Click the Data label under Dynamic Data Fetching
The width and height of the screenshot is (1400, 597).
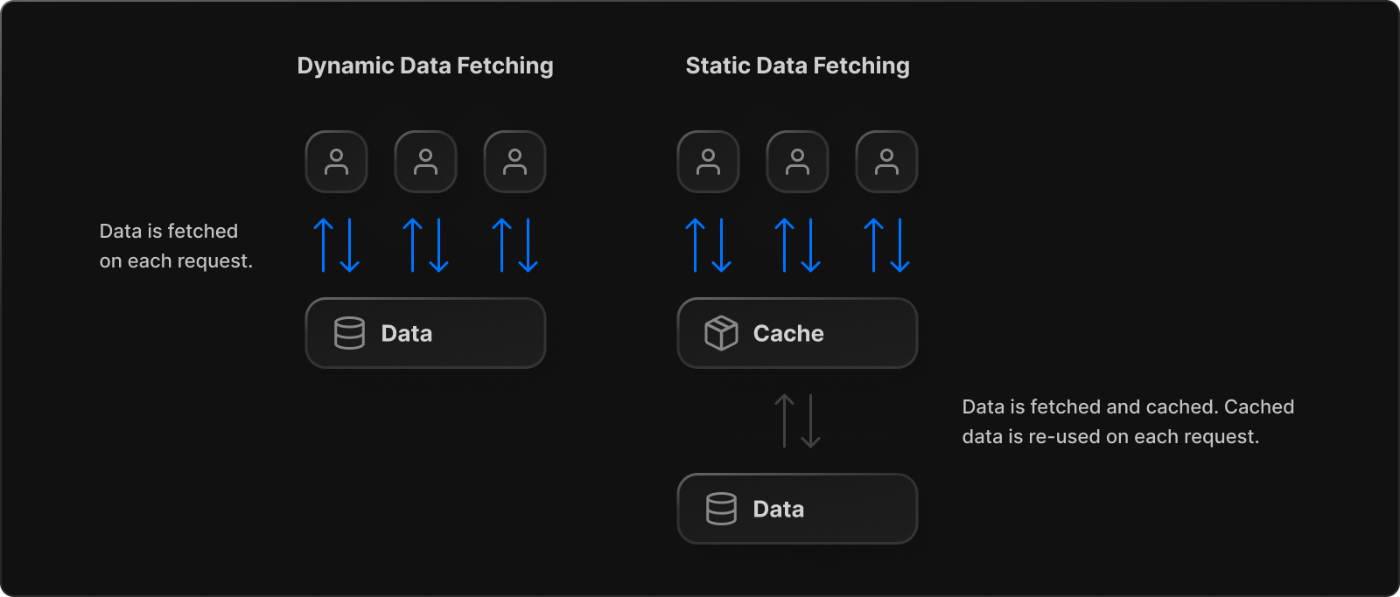pos(407,334)
